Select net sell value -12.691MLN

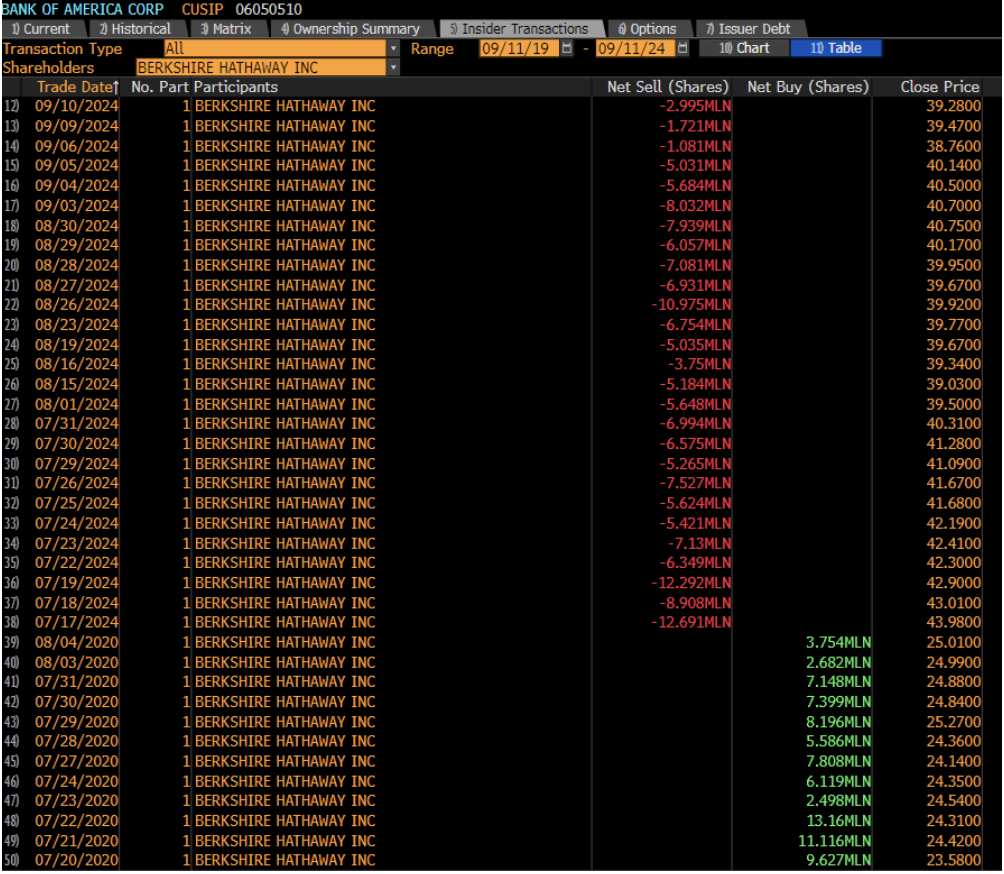click(692, 622)
